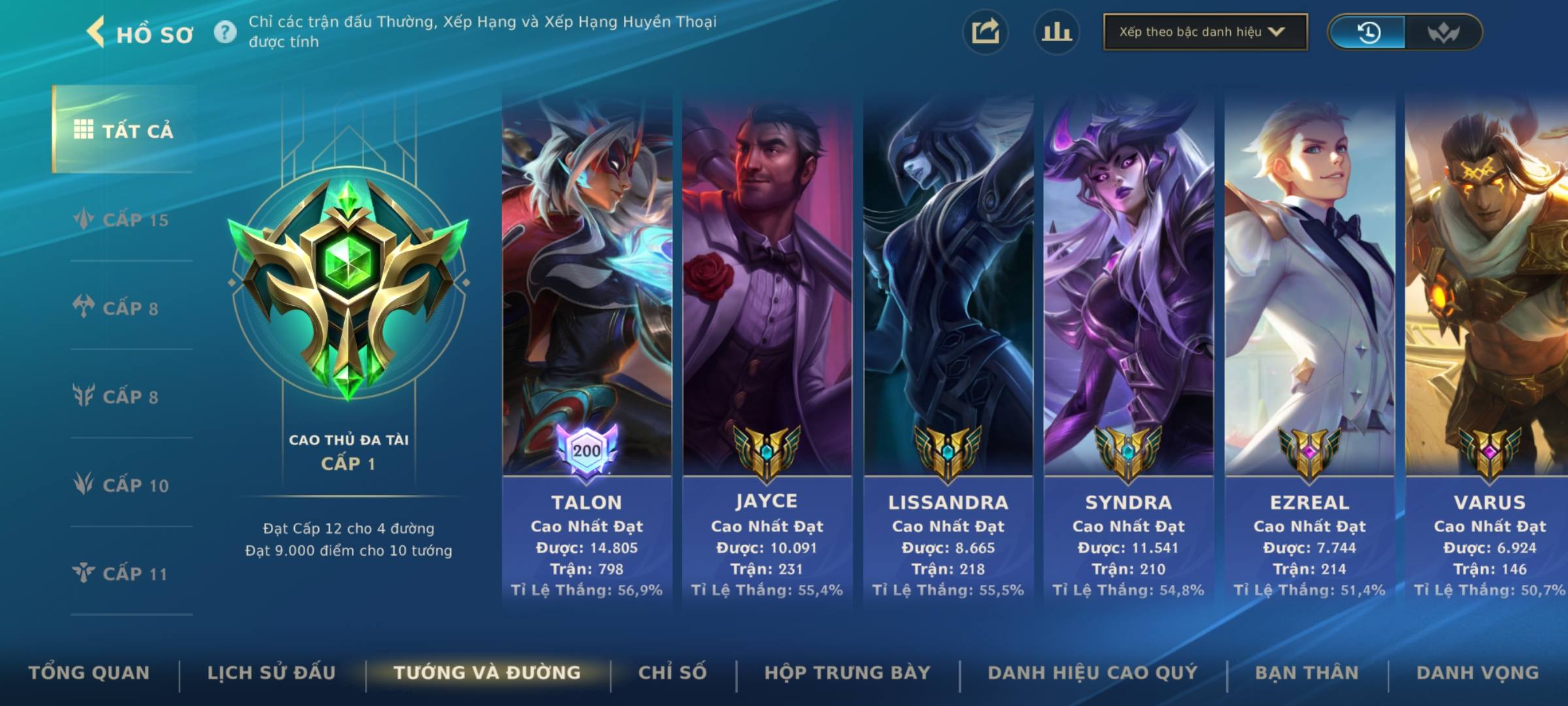Tap Ezreal's purple-gem mastery crest
This screenshot has height=706, width=1568.
(x=1309, y=453)
